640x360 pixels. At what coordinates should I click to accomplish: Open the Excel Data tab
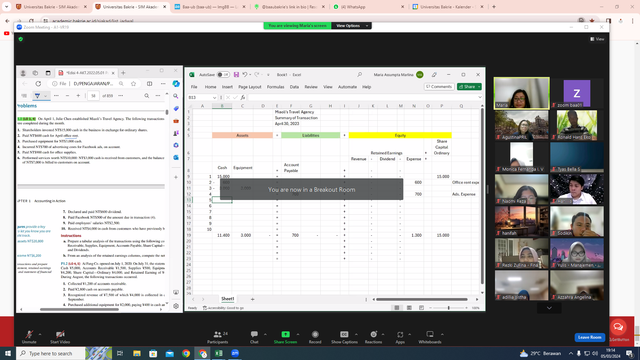294,87
